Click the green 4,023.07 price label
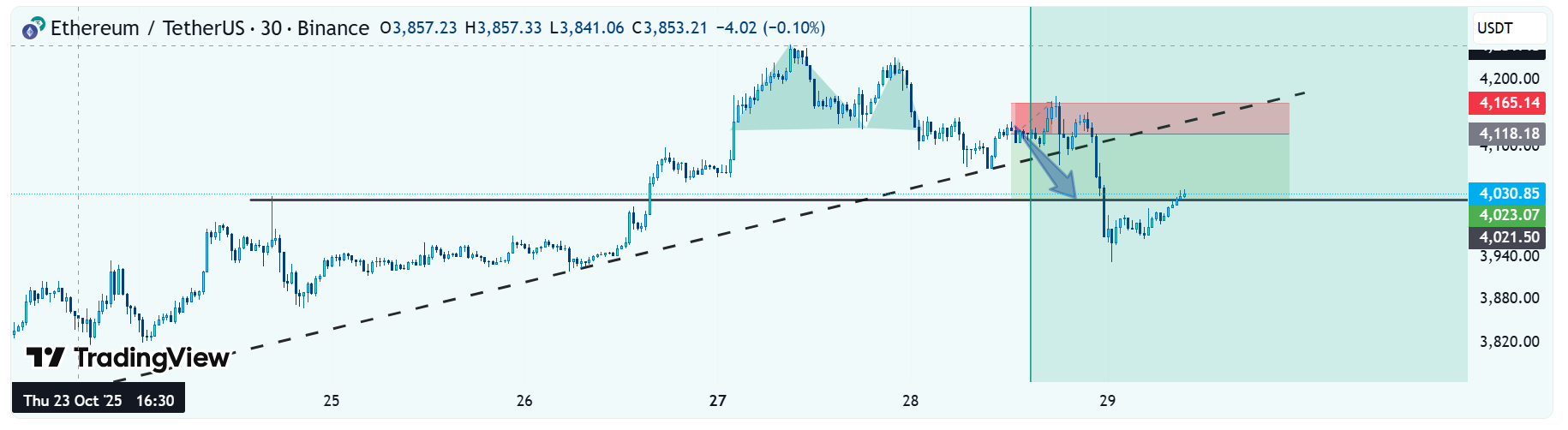 coord(1509,215)
